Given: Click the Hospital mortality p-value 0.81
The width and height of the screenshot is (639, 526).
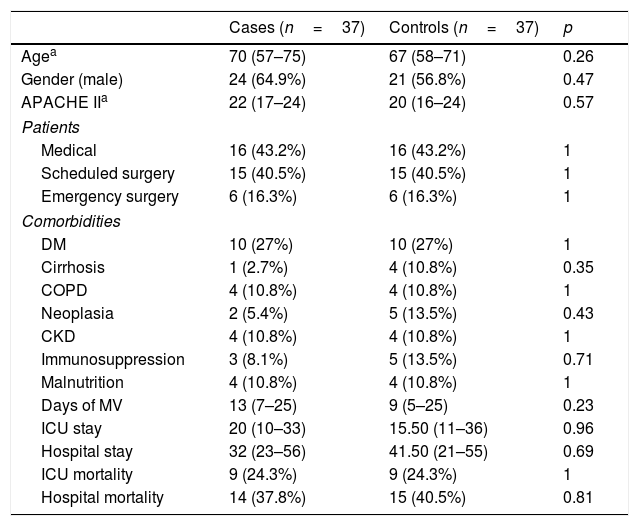Looking at the screenshot, I should click(578, 499).
